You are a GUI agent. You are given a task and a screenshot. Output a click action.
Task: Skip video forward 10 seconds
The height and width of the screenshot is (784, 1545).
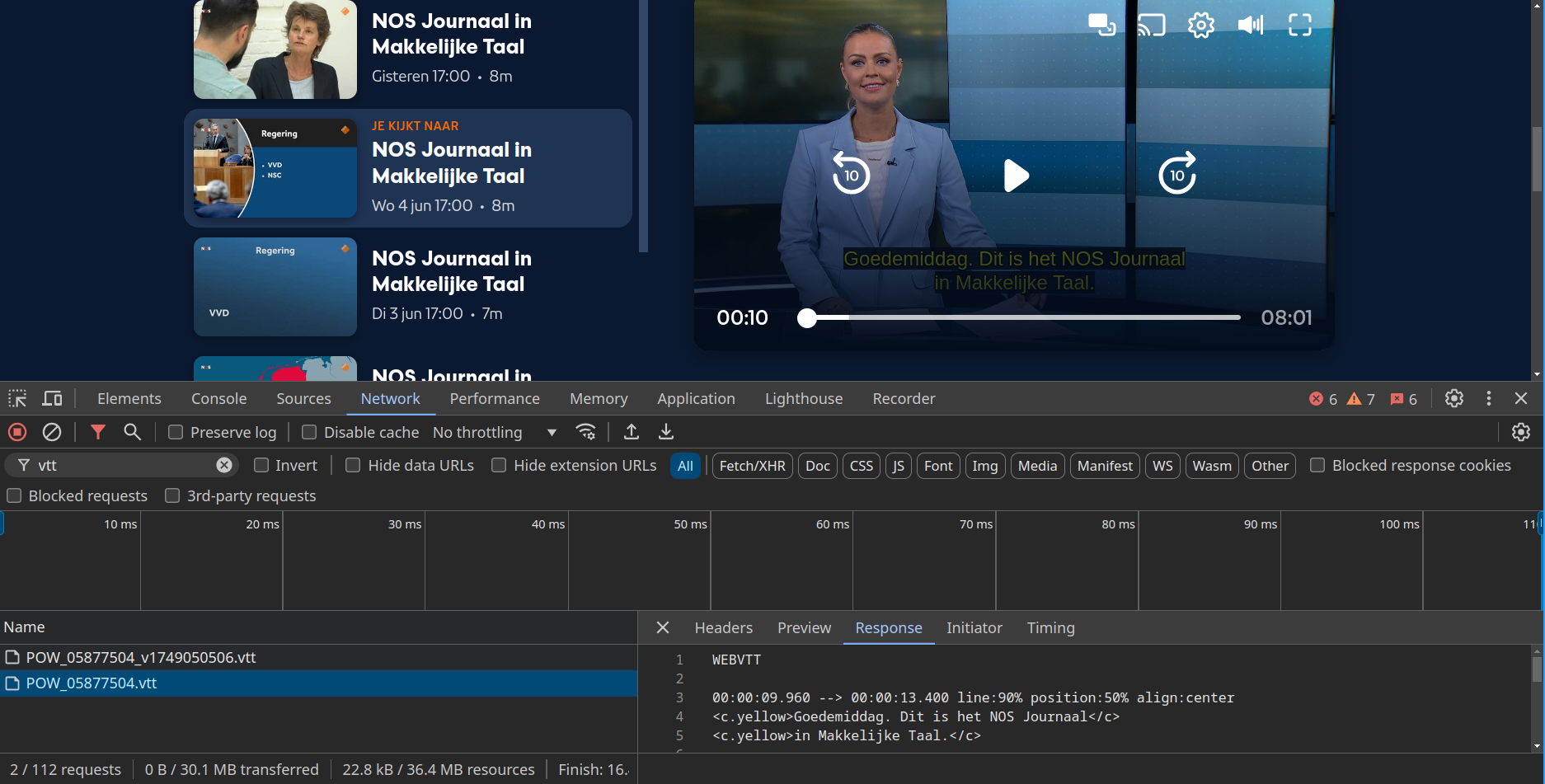pyautogui.click(x=1177, y=173)
